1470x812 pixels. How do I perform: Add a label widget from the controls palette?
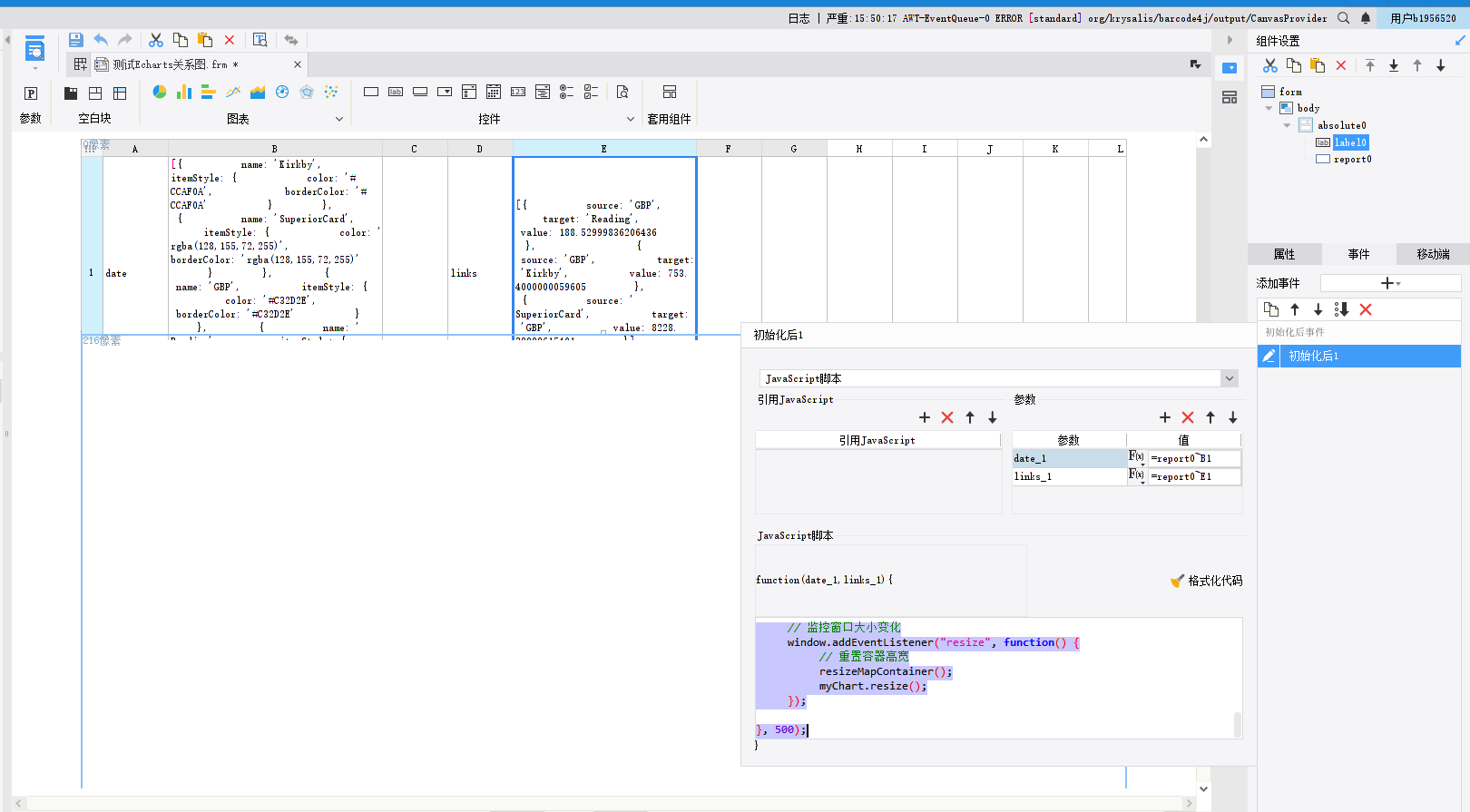pos(396,92)
